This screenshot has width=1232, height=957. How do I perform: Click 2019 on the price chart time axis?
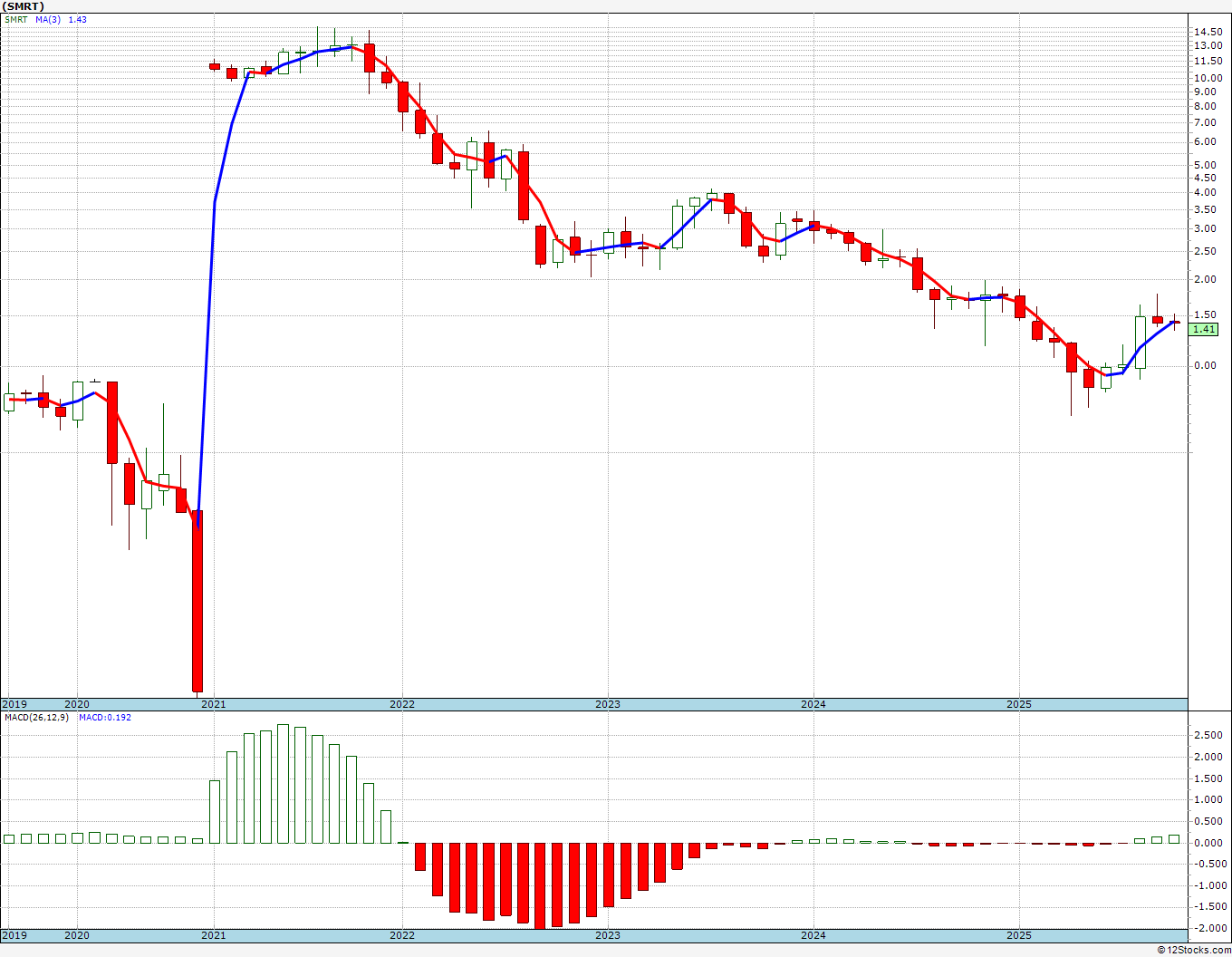coord(14,704)
